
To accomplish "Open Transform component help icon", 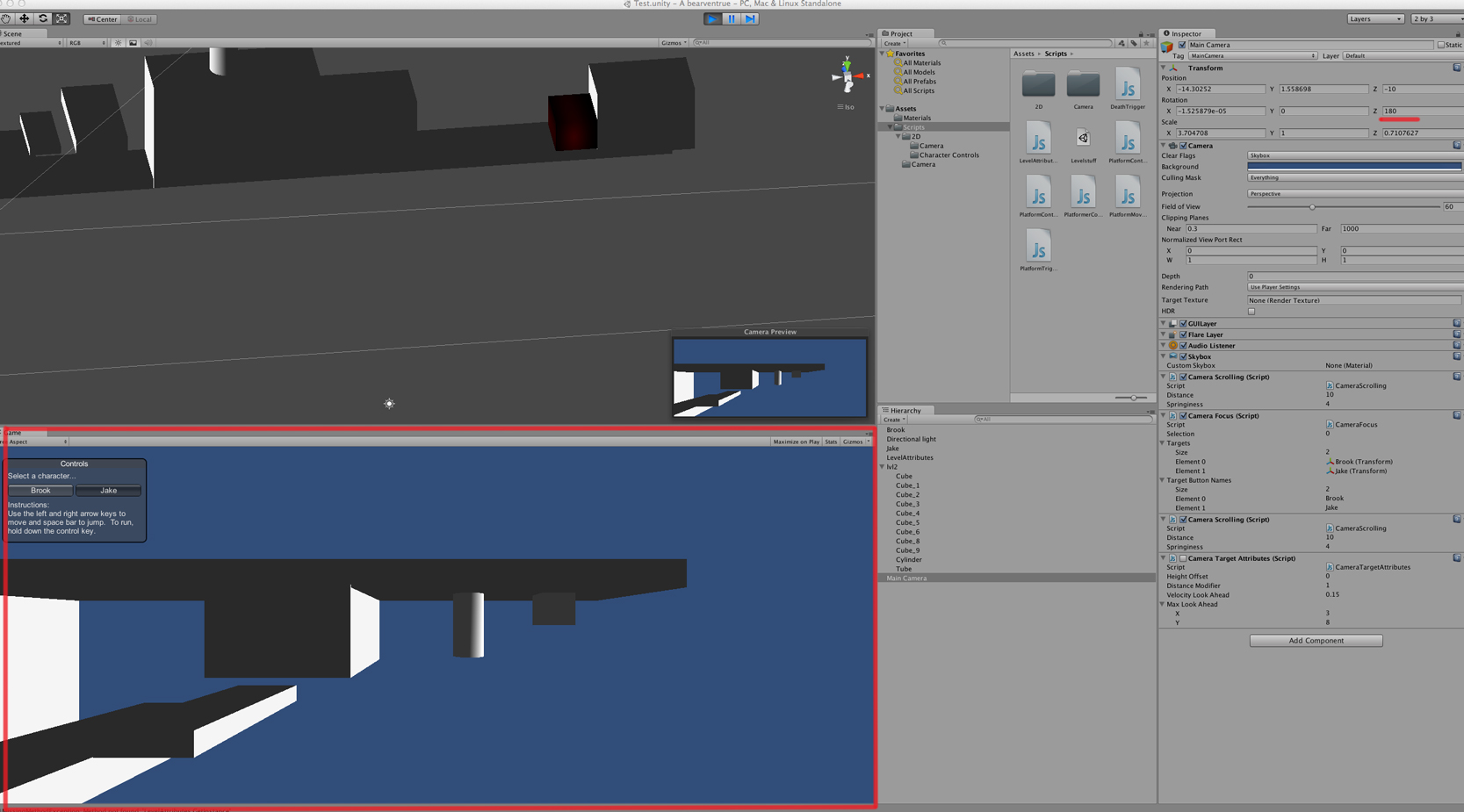I will (x=1457, y=68).
